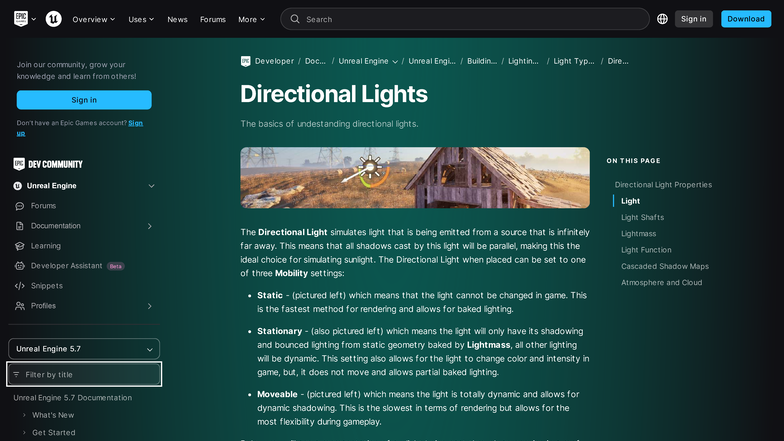
Task: Open the More dropdown menu
Action: coord(252,19)
